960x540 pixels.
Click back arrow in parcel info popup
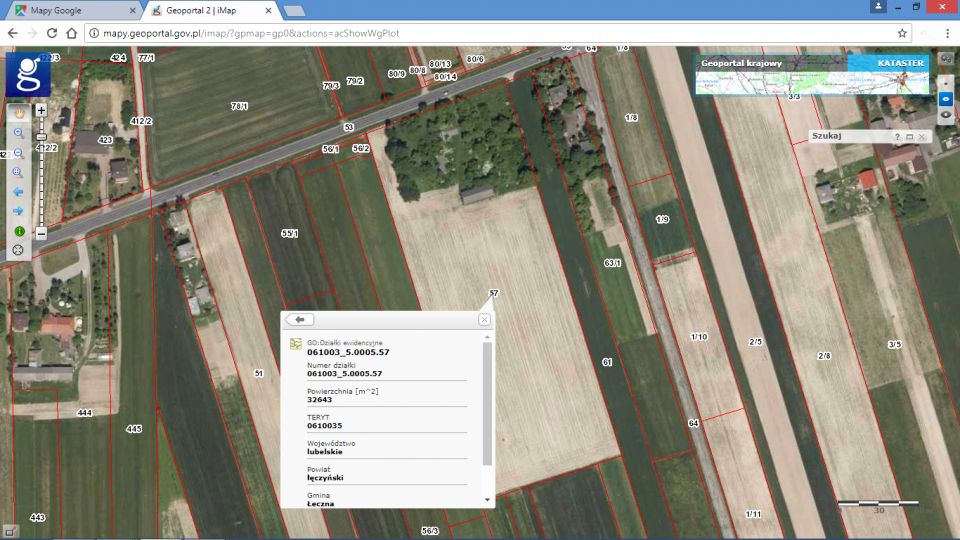coord(300,320)
